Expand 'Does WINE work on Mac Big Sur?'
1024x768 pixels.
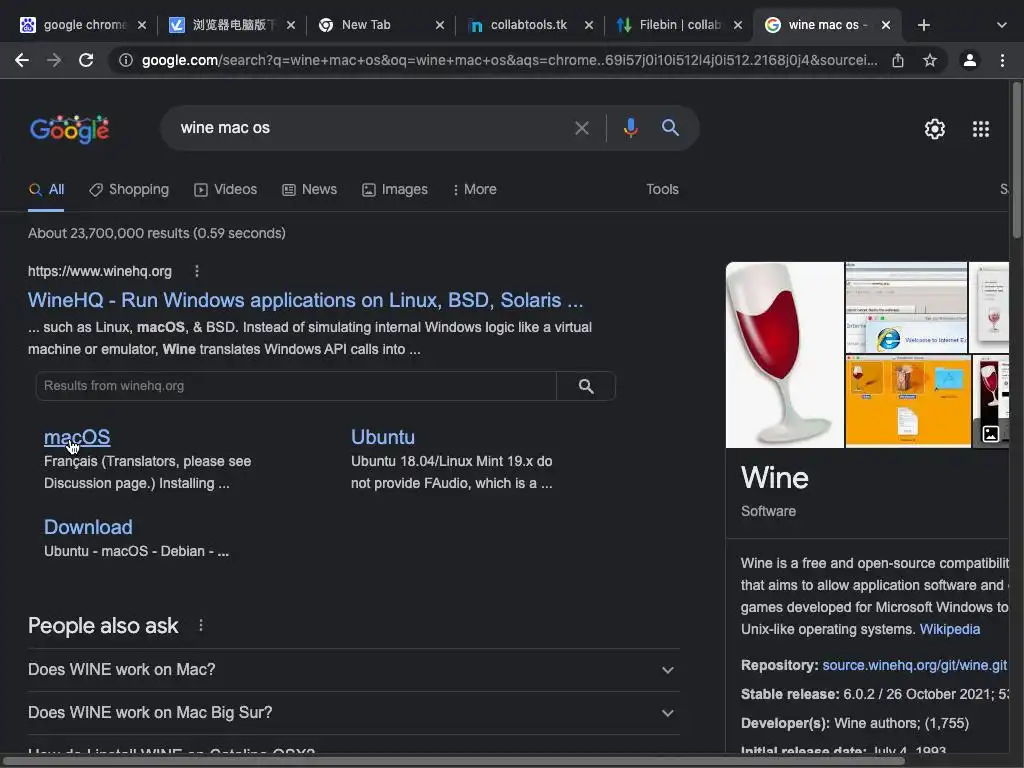click(353, 713)
